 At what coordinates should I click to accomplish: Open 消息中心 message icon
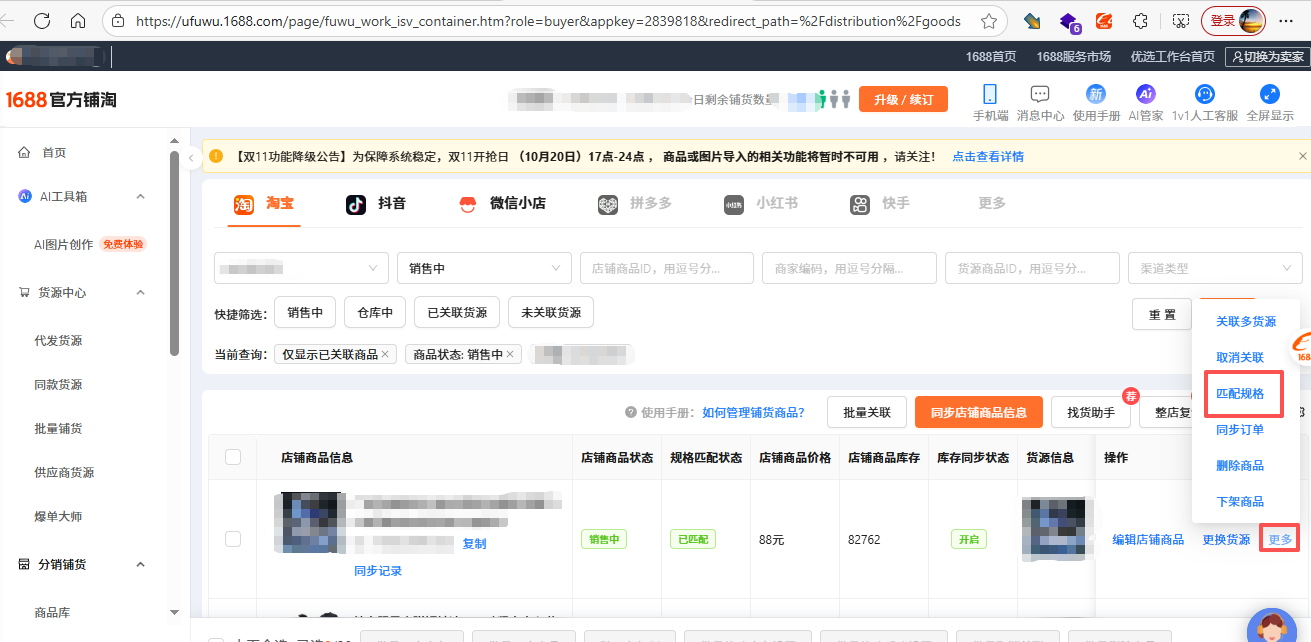[x=1040, y=94]
